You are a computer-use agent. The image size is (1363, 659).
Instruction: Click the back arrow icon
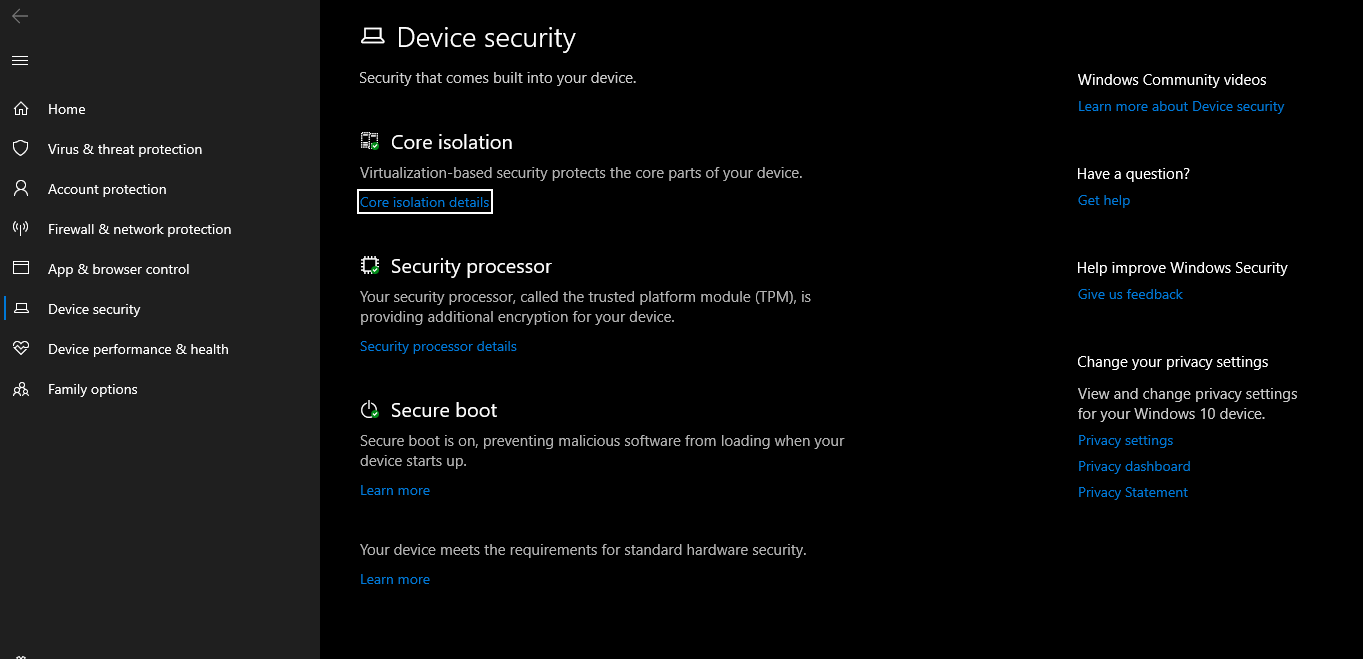coord(20,16)
